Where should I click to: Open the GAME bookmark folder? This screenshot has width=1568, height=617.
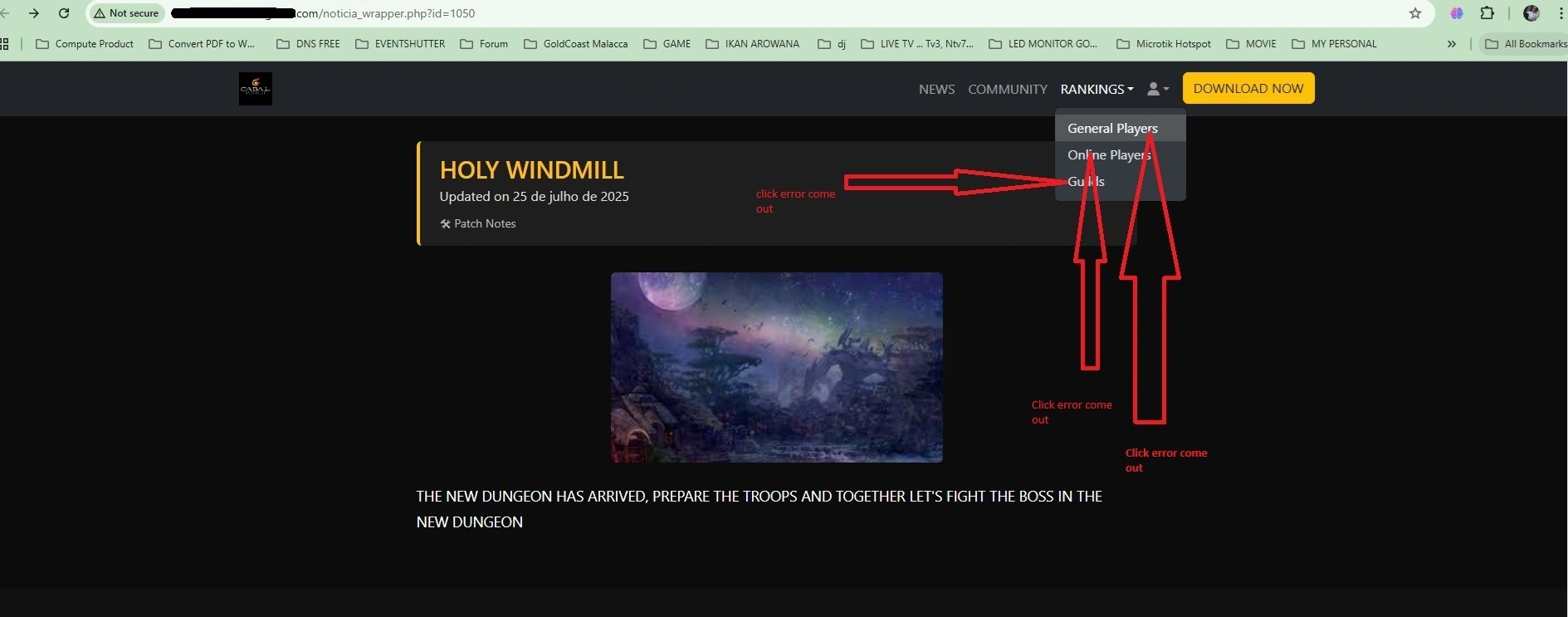point(667,44)
